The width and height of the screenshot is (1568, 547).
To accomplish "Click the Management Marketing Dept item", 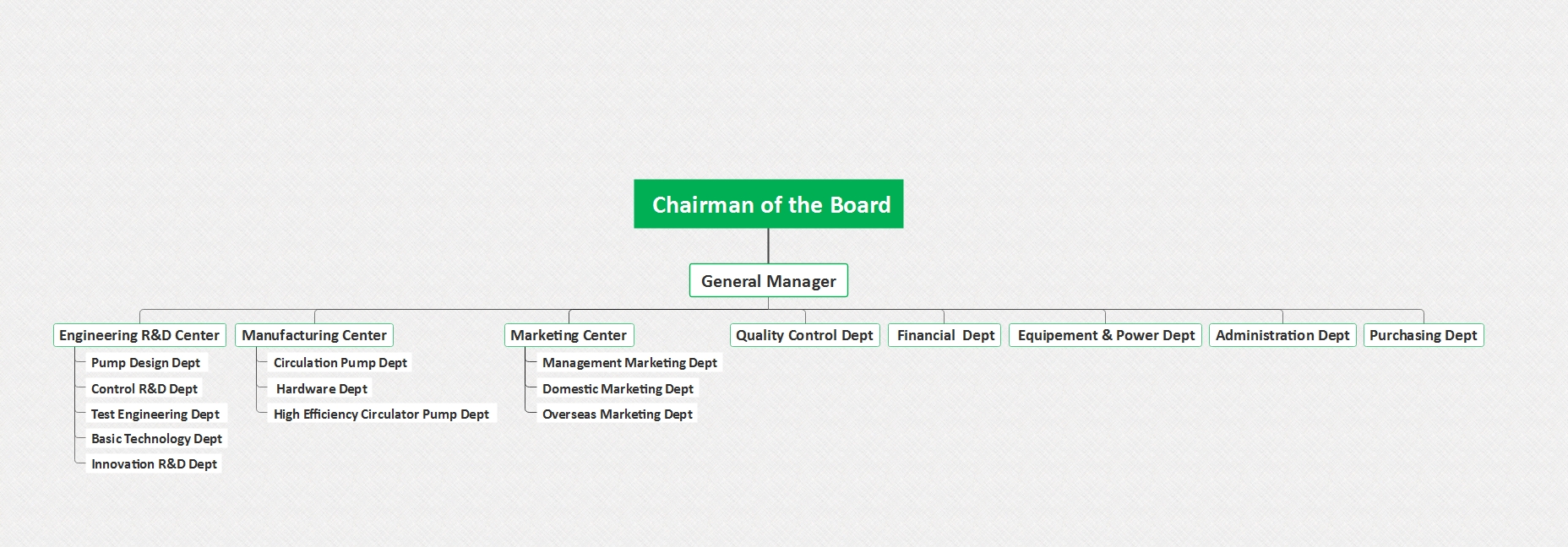I will click(629, 362).
